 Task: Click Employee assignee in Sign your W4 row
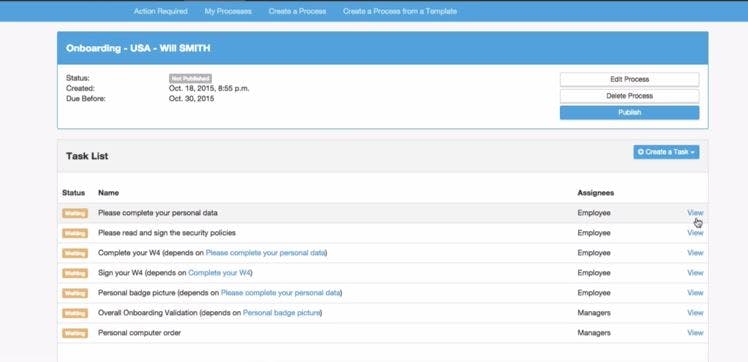coord(593,273)
